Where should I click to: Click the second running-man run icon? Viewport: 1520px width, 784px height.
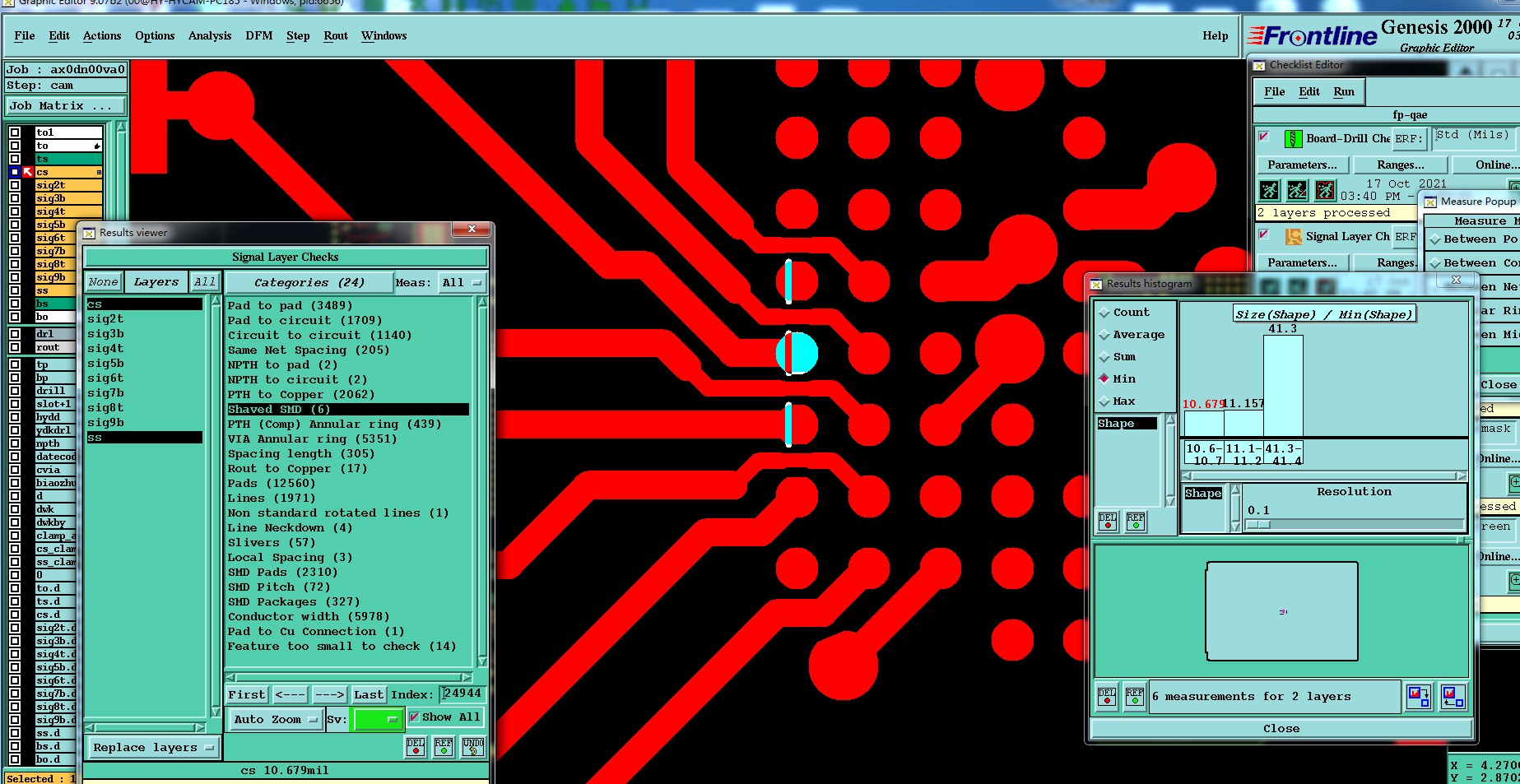pyautogui.click(x=1297, y=191)
